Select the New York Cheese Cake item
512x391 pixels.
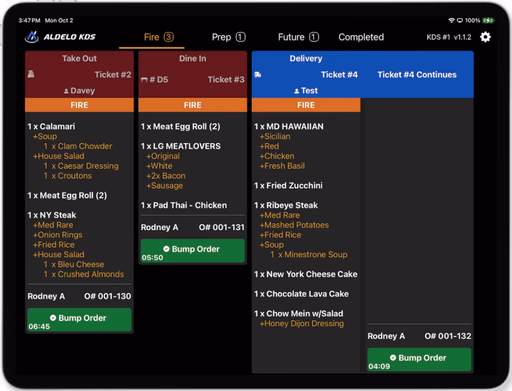pos(306,274)
